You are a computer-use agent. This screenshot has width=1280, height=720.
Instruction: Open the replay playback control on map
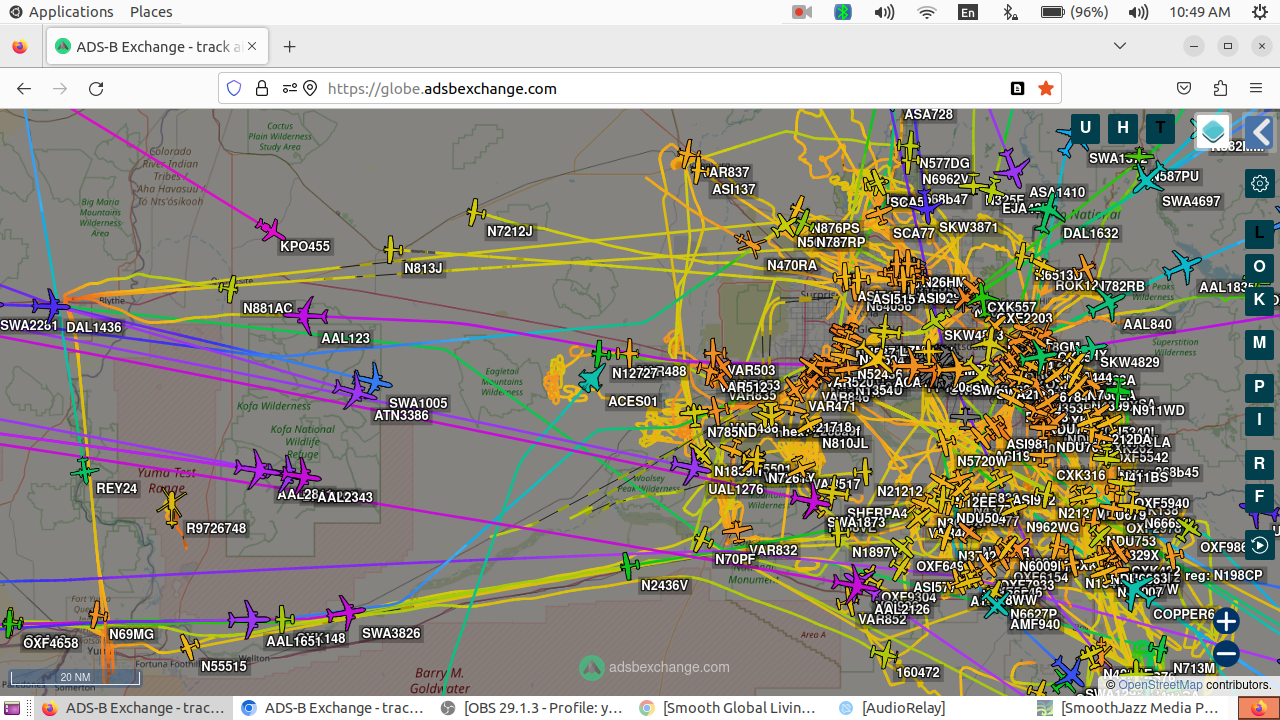click(1260, 545)
